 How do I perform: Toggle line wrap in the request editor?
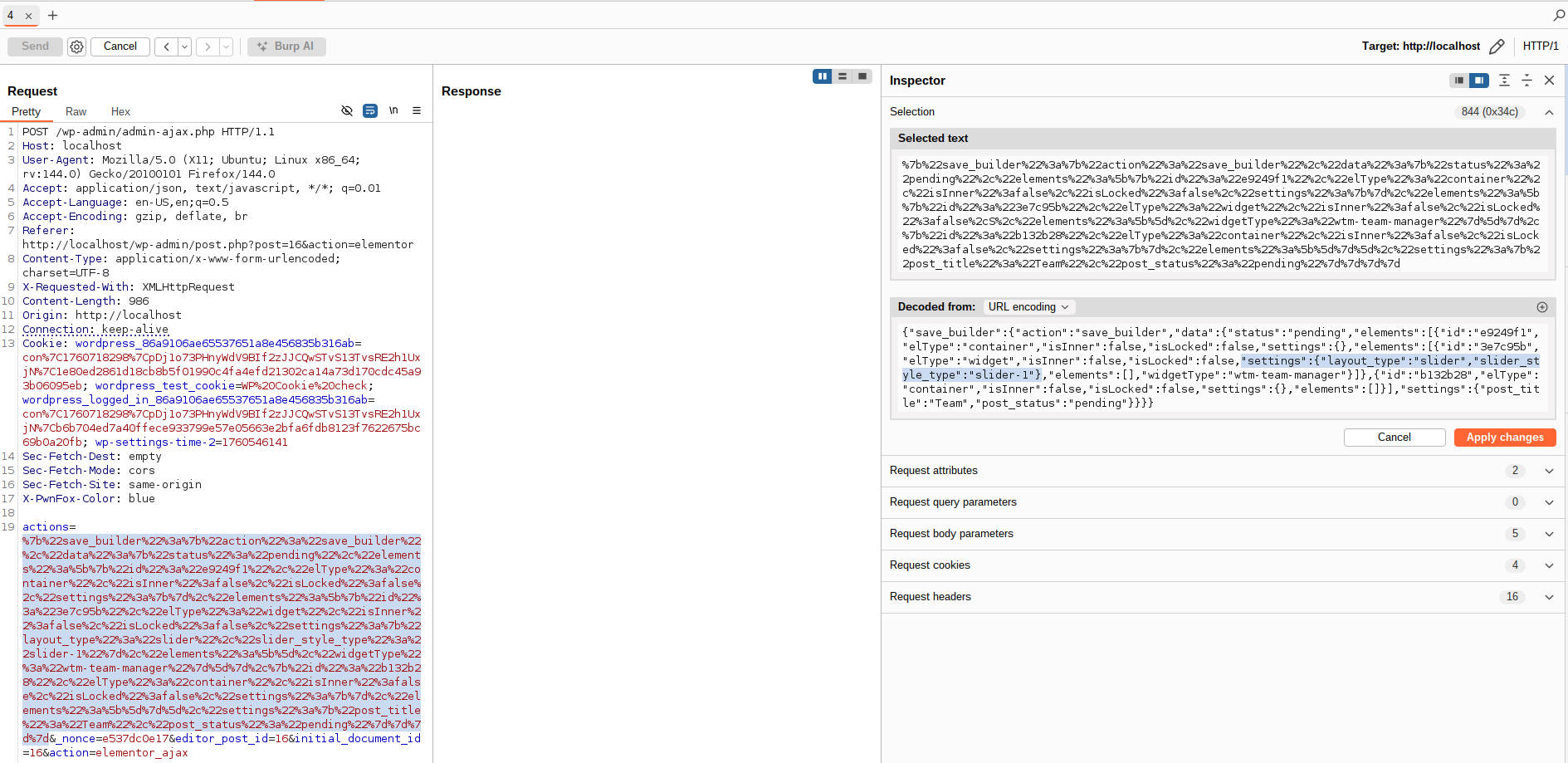coord(370,110)
